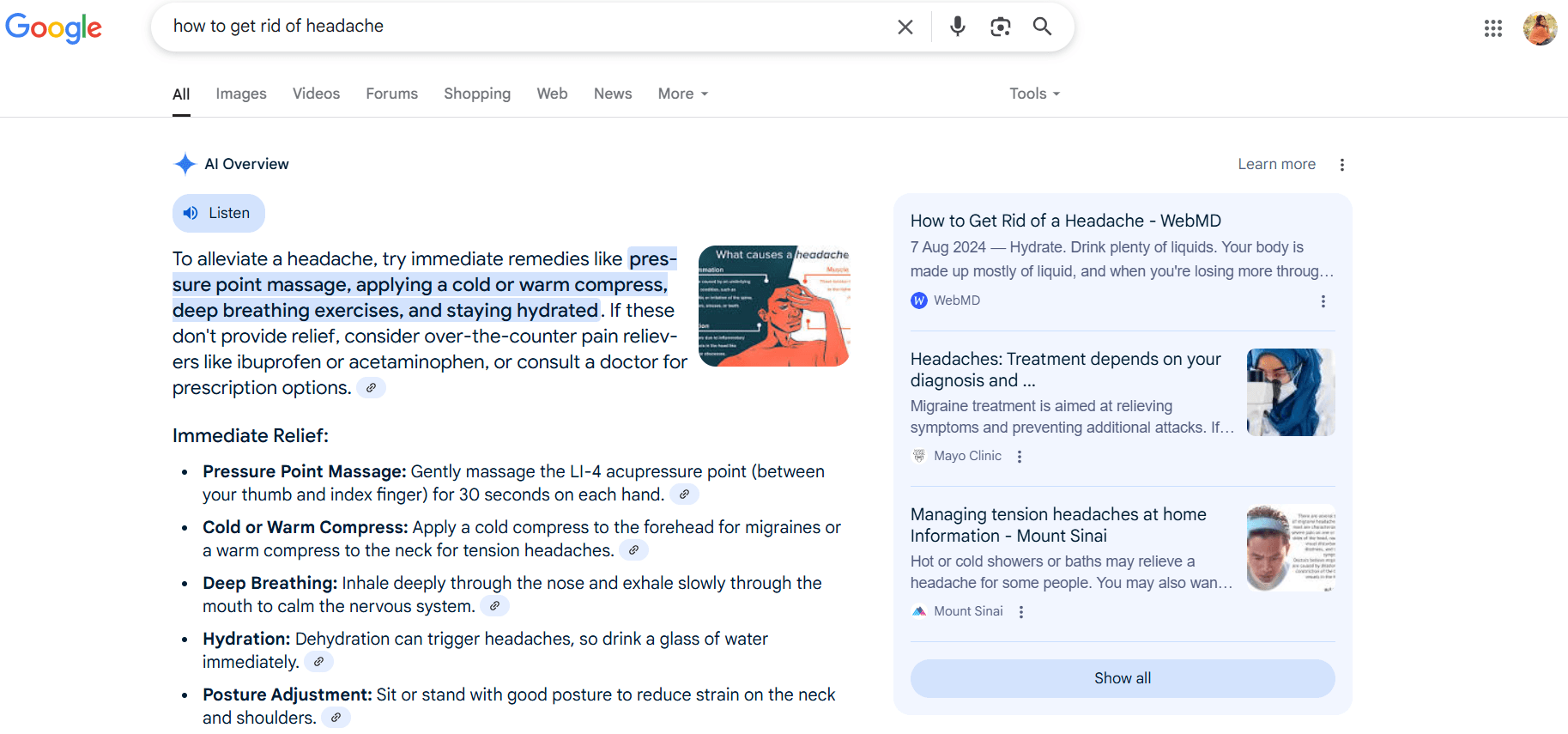Click source link icon after Cold or Warm Compress

click(x=633, y=550)
